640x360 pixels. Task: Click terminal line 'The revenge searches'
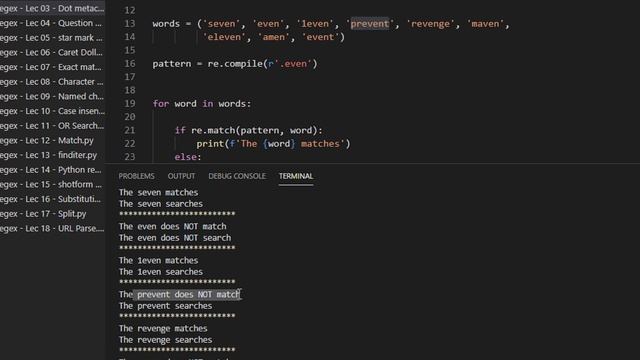pyautogui.click(x=165, y=340)
